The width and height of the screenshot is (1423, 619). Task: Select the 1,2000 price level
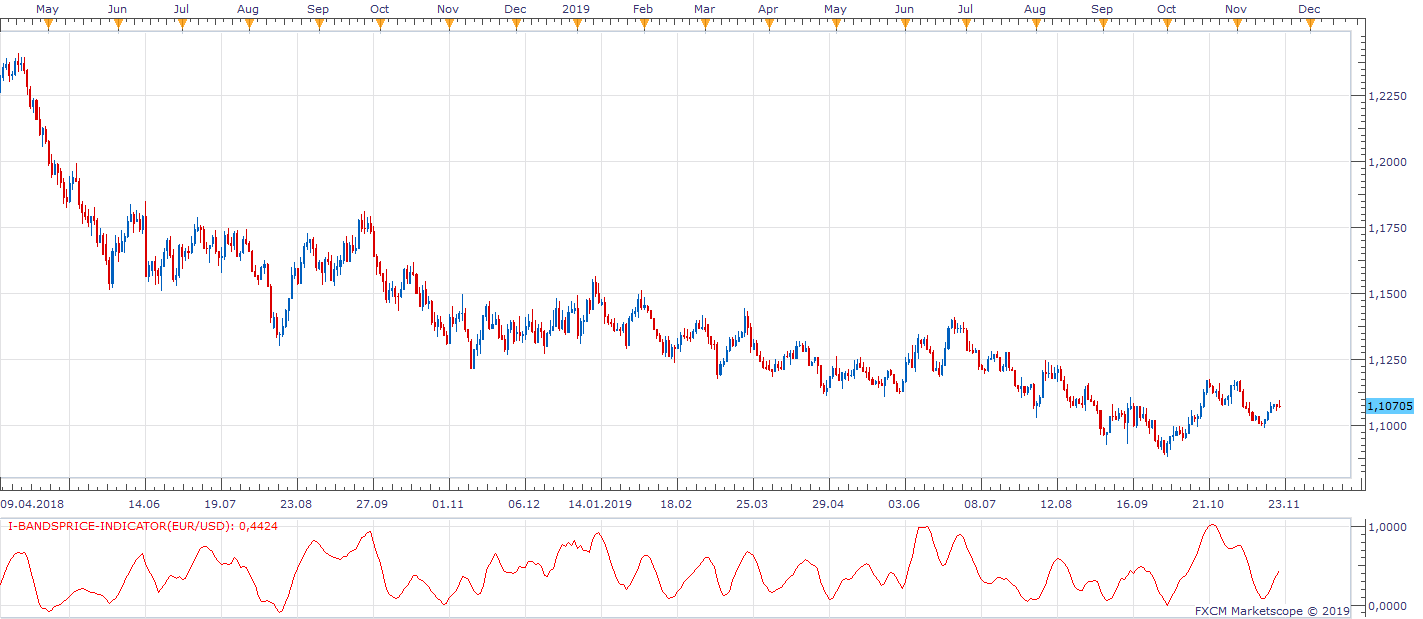(x=1386, y=162)
